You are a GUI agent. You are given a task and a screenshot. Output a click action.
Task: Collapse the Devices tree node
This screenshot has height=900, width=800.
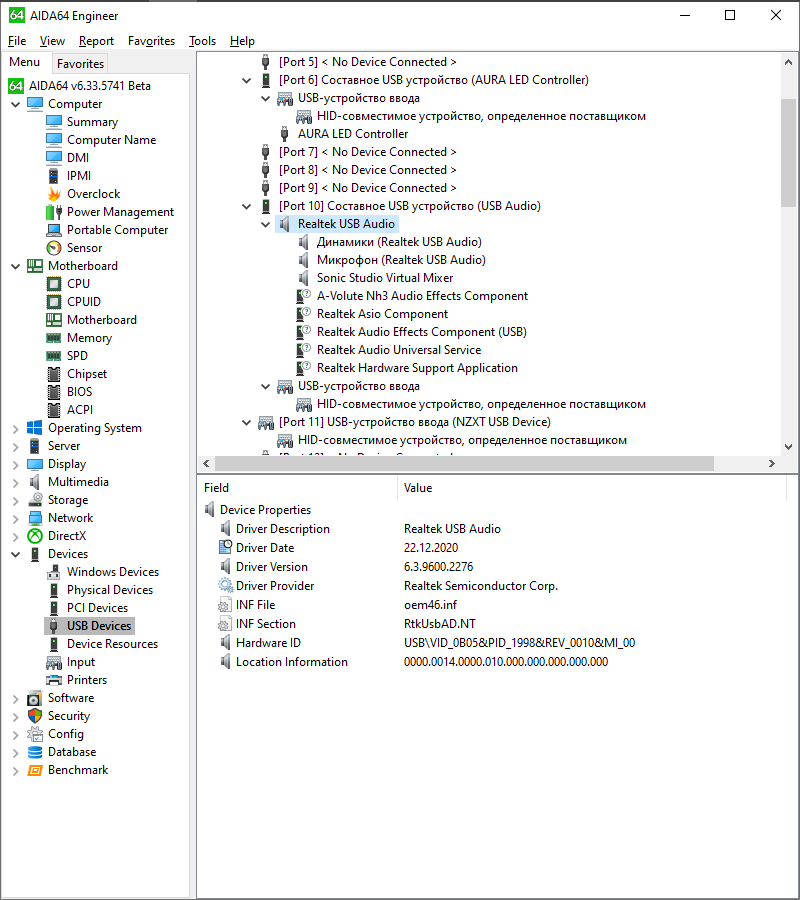(15, 554)
